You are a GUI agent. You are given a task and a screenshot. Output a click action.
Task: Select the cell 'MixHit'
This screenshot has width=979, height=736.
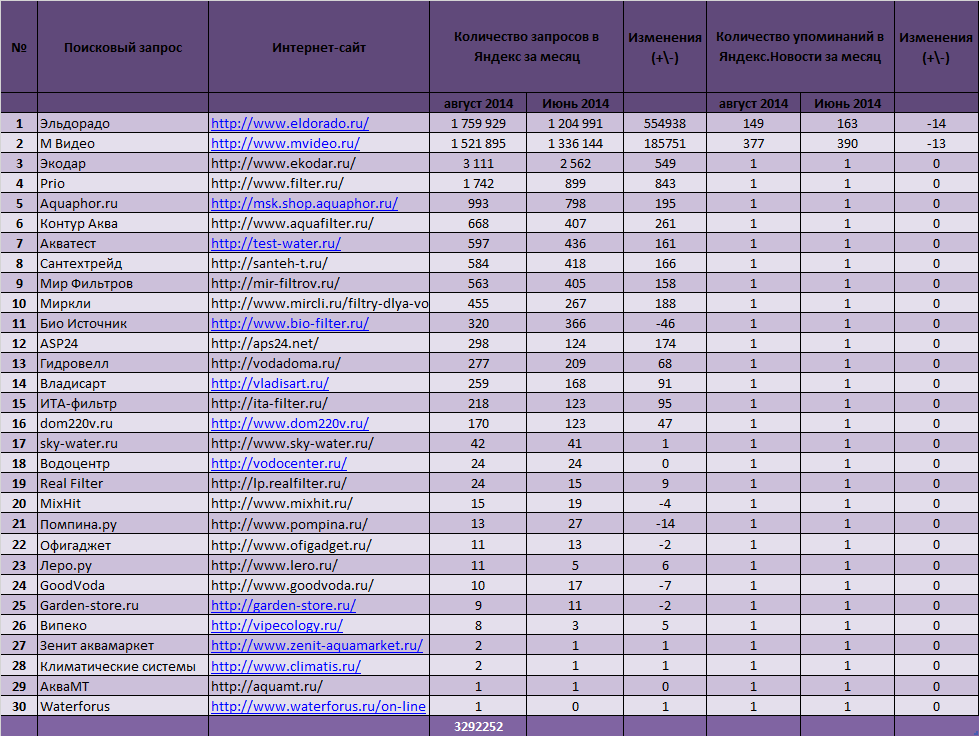(123, 503)
